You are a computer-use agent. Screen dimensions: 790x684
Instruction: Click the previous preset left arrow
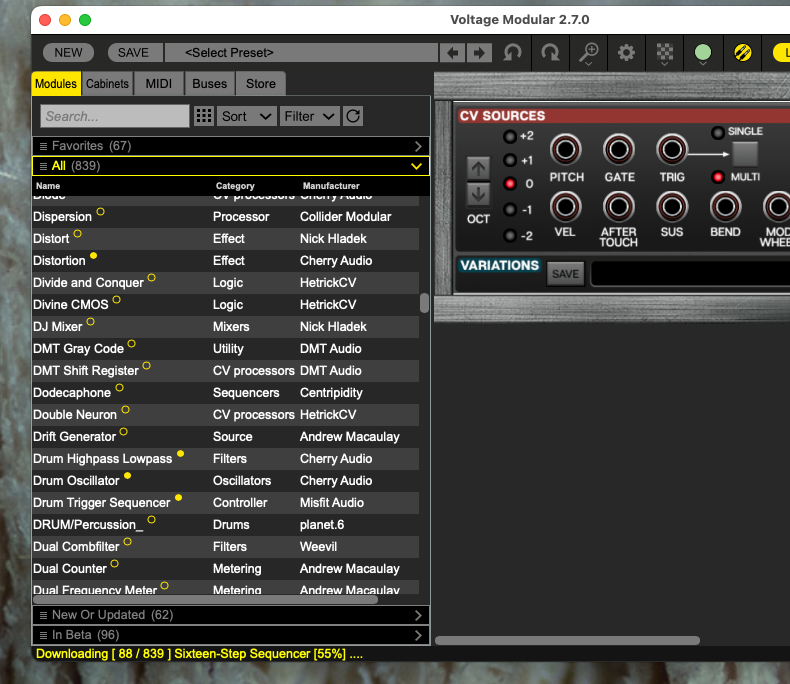[x=452, y=53]
